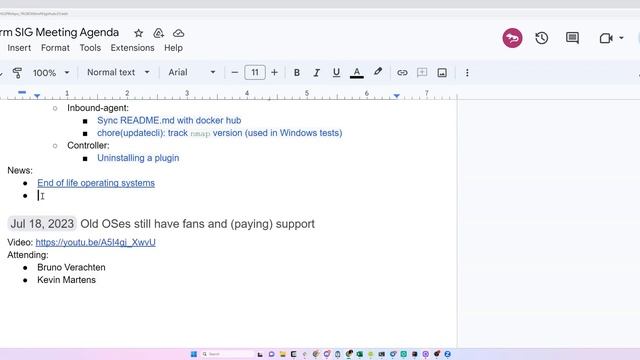Viewport: 640px width, 360px height.
Task: Open the text color picker
Action: pyautogui.click(x=357, y=73)
